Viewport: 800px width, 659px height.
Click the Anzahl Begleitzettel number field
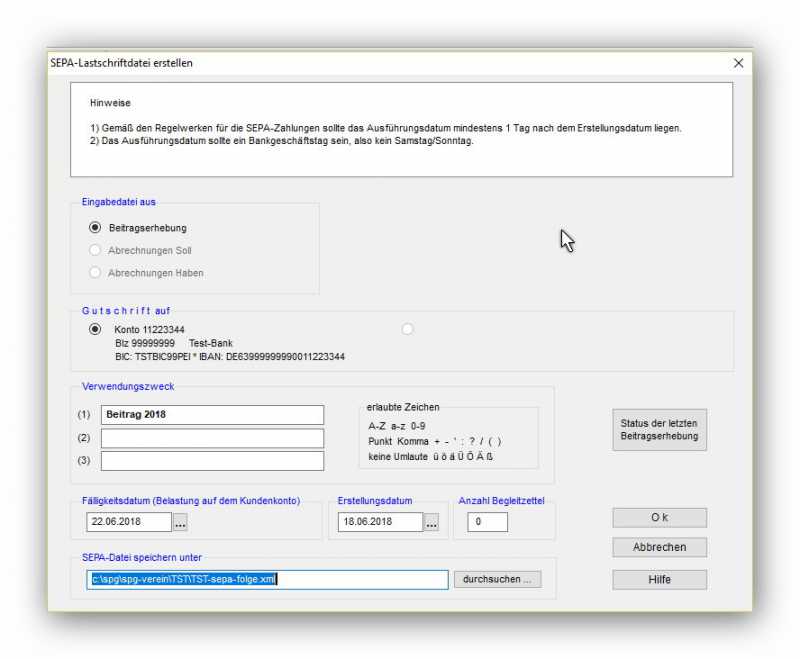[487, 522]
